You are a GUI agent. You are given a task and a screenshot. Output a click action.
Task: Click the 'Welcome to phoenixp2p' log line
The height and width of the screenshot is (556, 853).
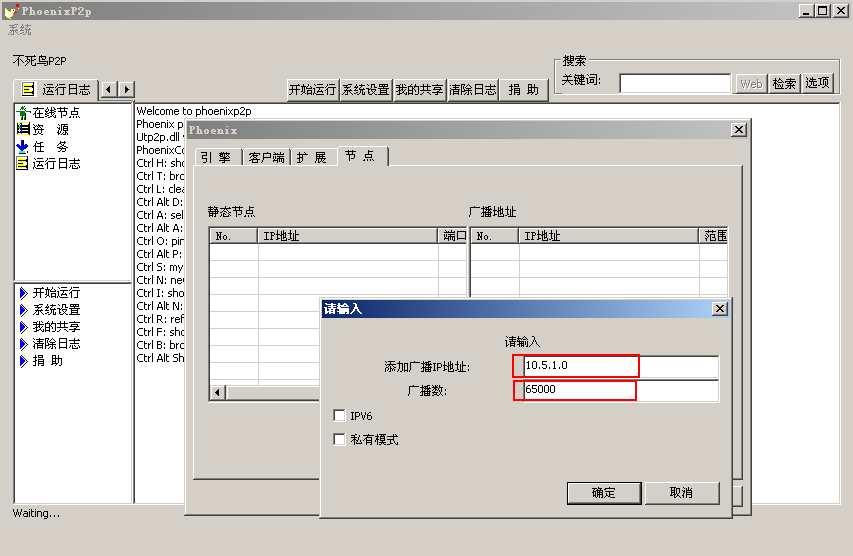point(194,111)
